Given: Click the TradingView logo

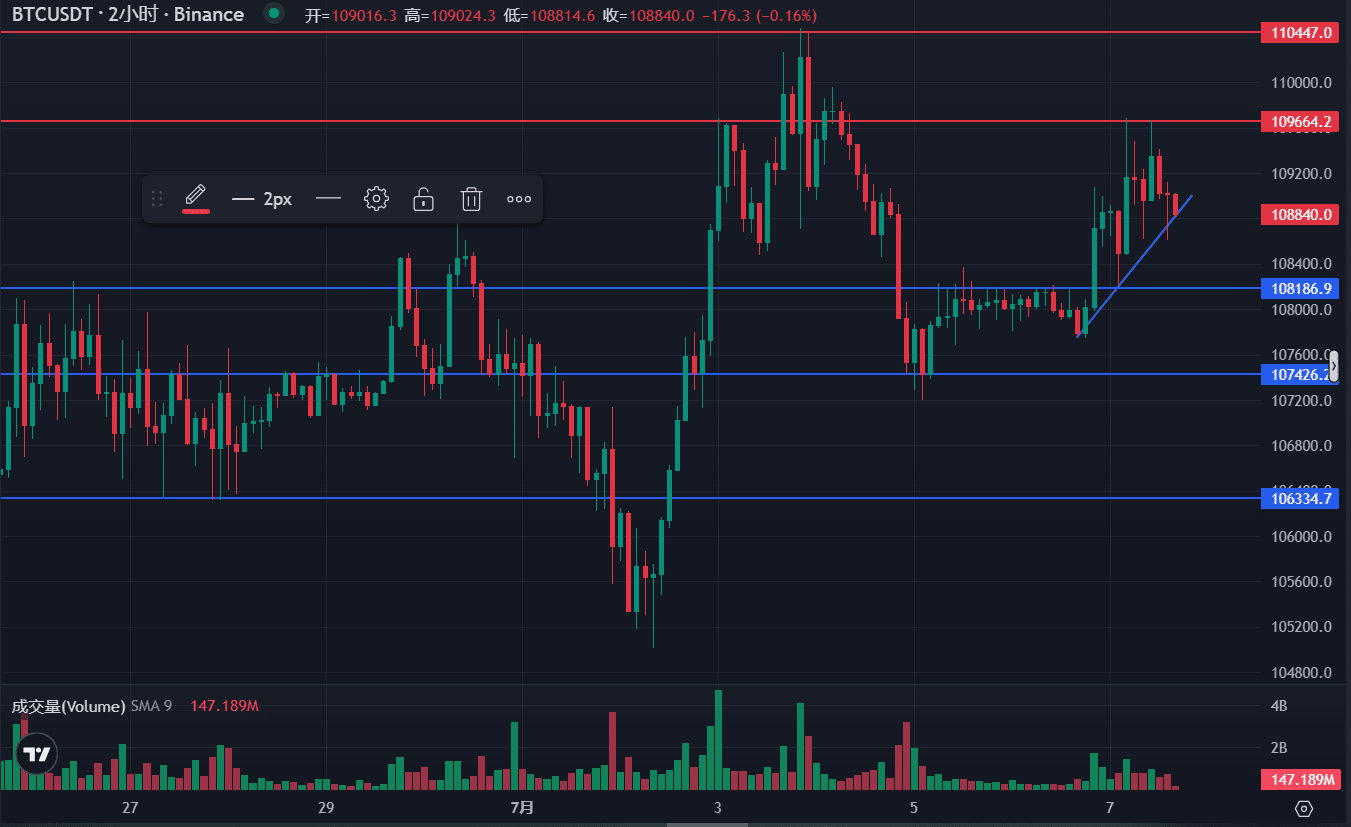Looking at the screenshot, I should coord(37,754).
